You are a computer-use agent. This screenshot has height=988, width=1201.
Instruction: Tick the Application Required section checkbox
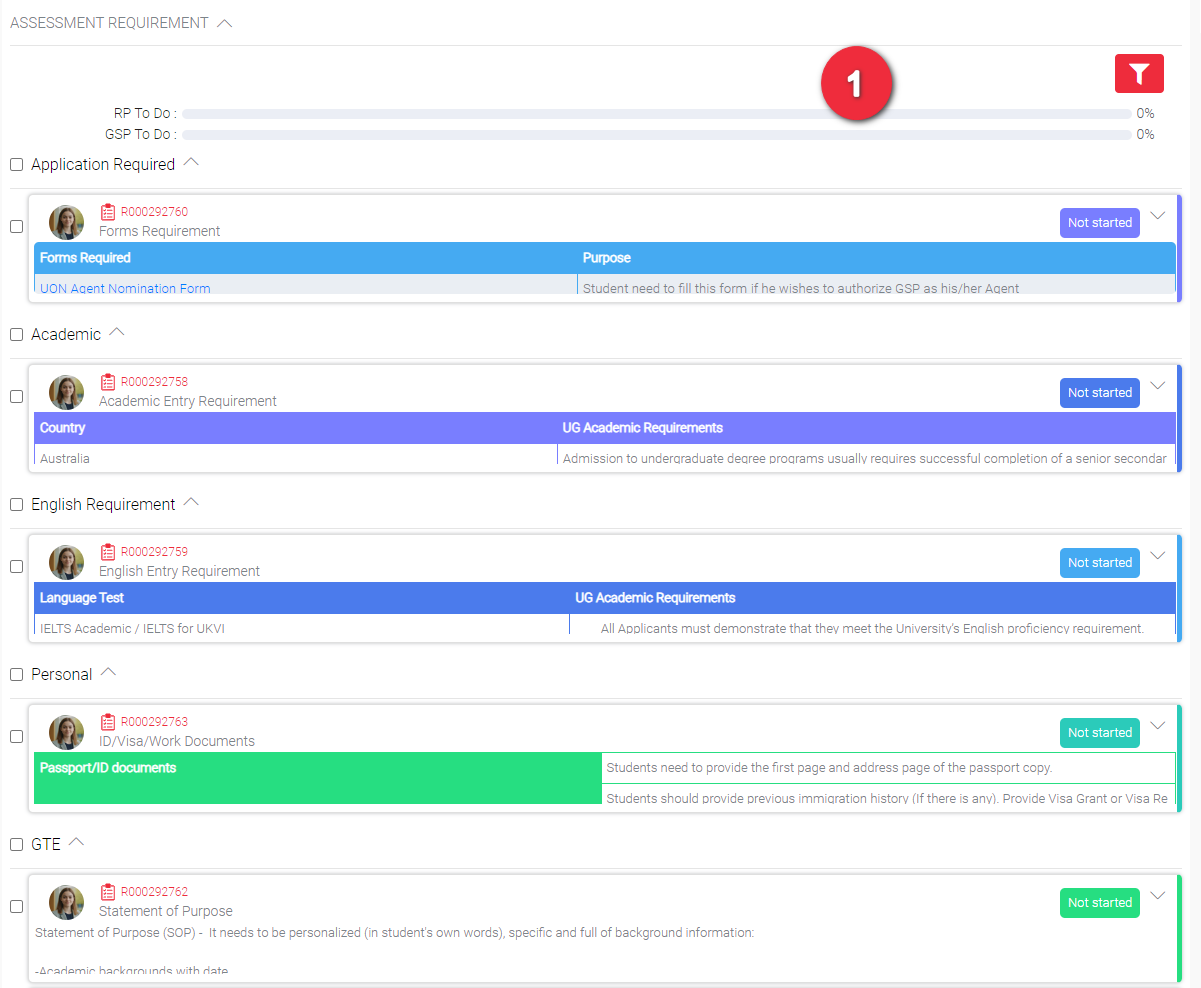point(17,164)
